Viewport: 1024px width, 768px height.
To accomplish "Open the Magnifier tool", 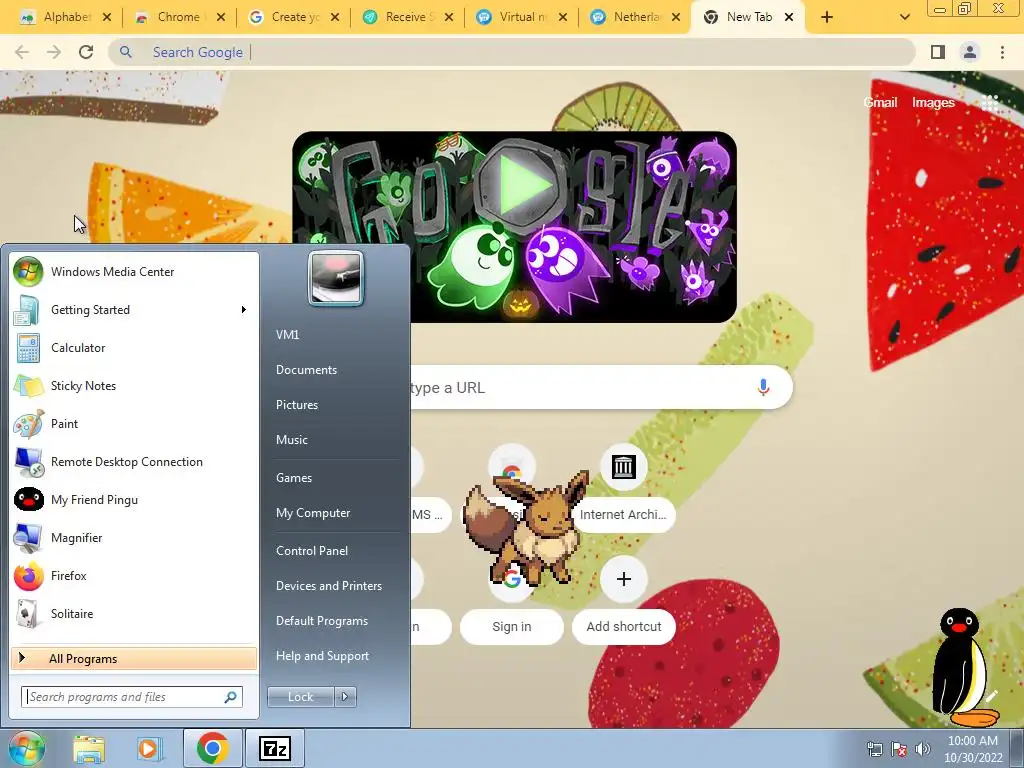I will click(134, 537).
